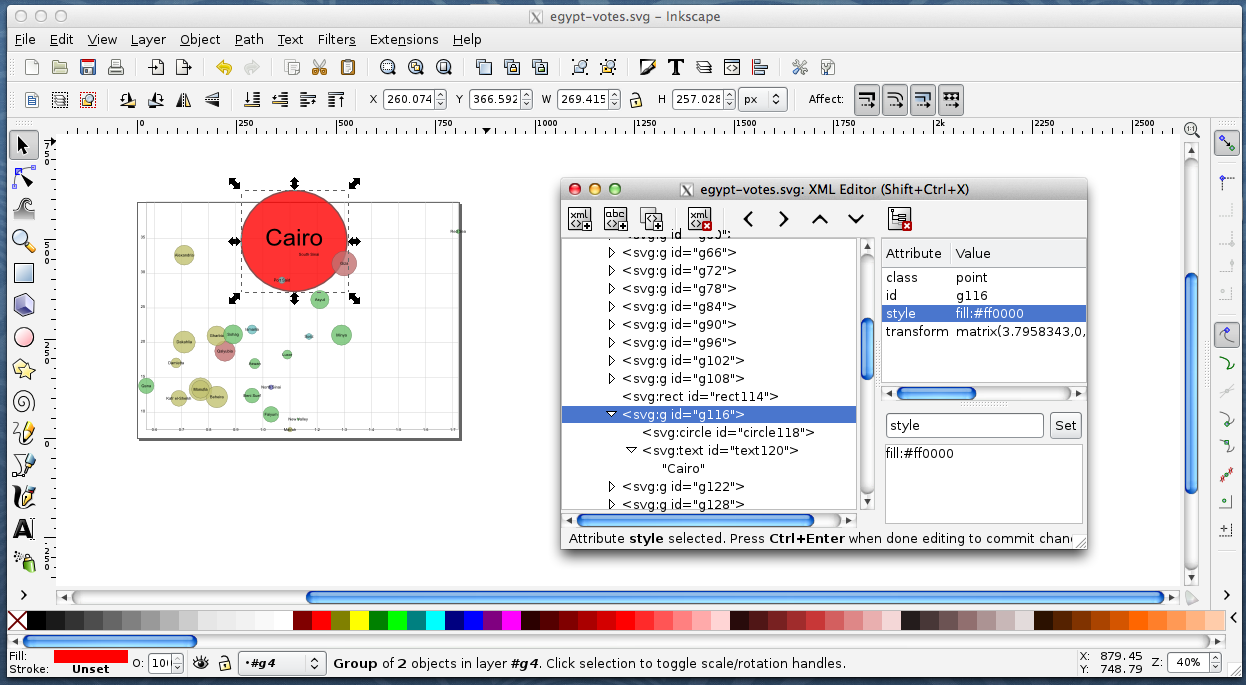Flip selection horizontally icon

click(x=184, y=99)
